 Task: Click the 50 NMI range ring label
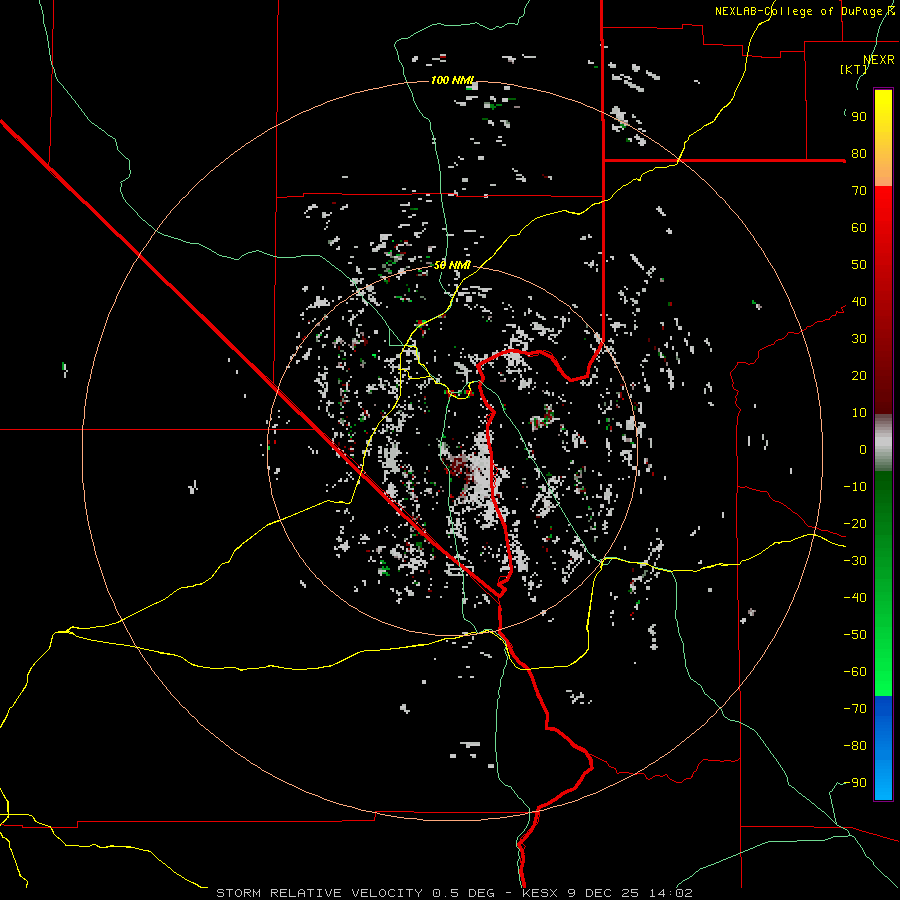(x=452, y=265)
